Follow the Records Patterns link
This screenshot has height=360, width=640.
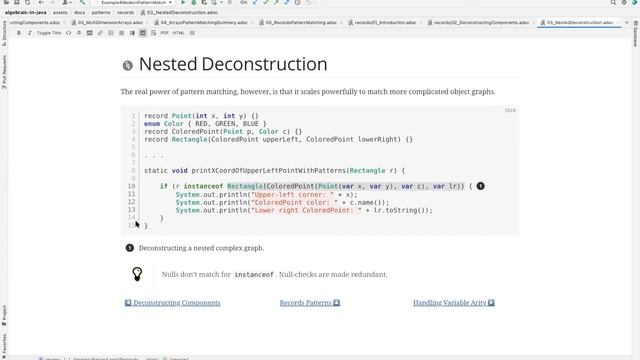pos(310,303)
